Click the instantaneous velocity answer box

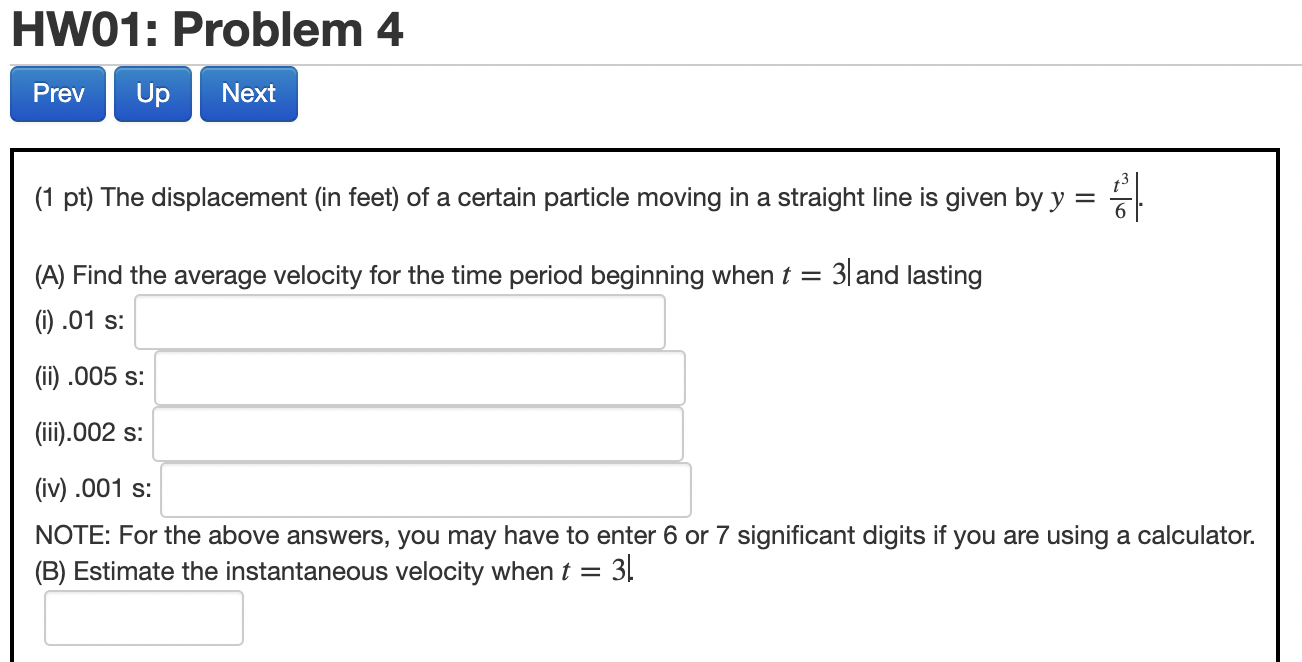click(x=144, y=617)
